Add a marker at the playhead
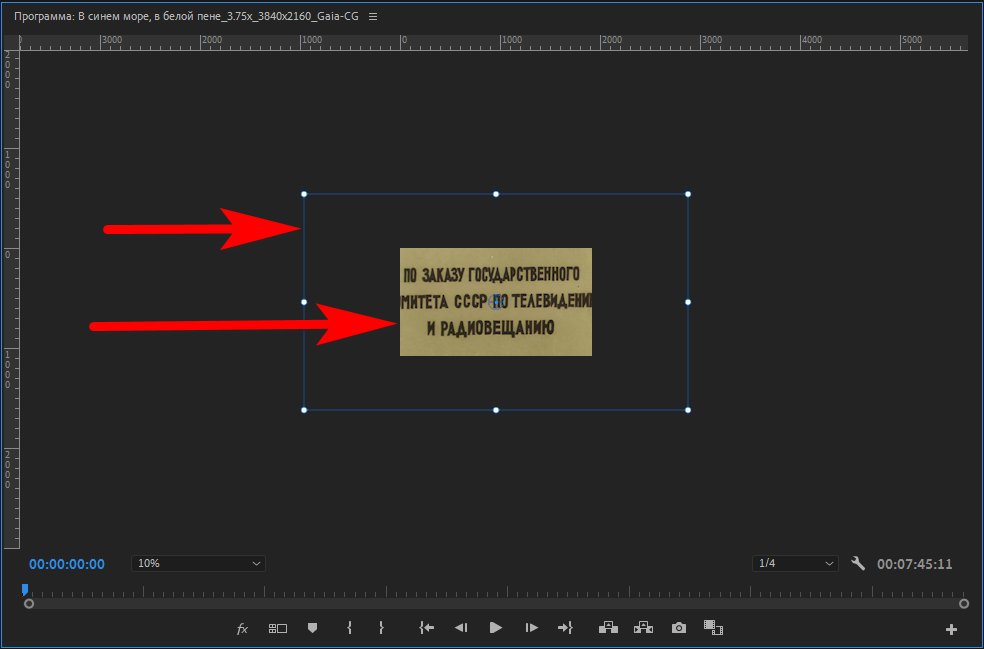 [x=312, y=628]
